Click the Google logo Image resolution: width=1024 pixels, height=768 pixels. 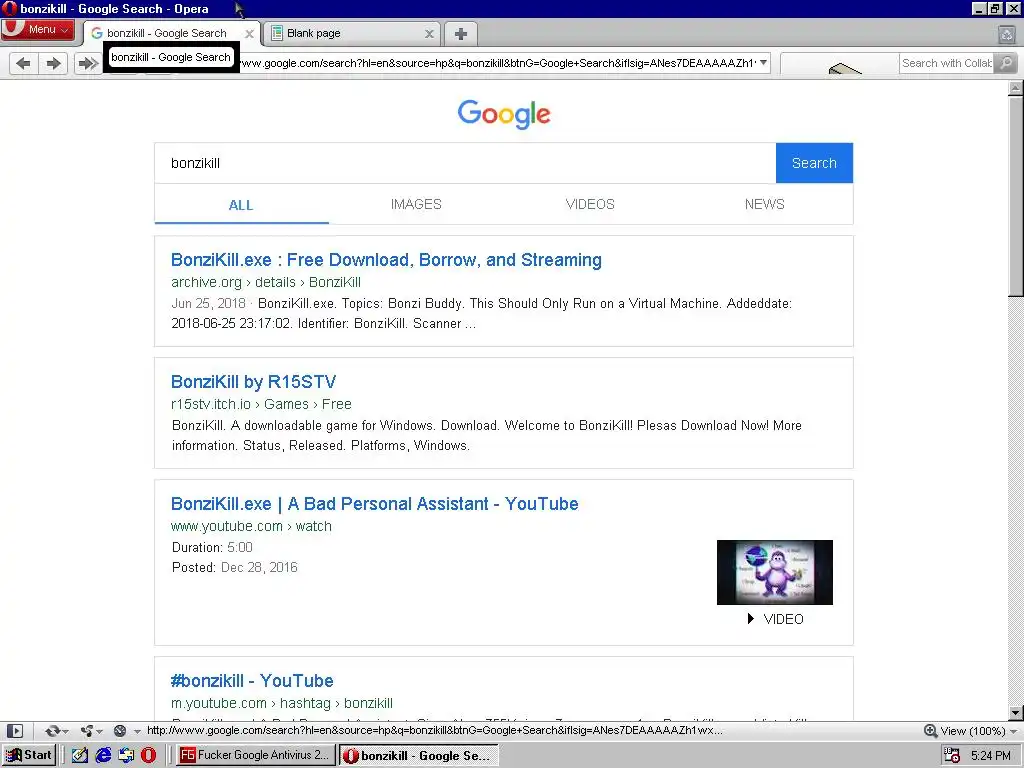point(504,114)
